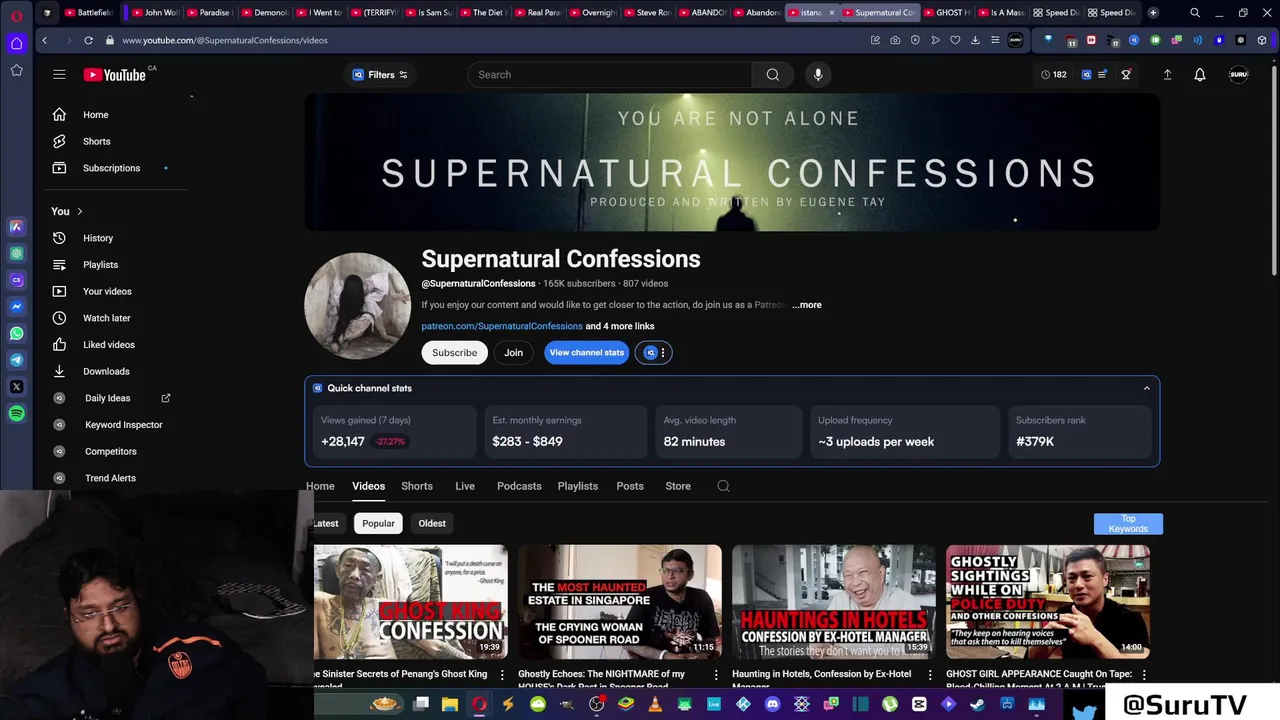Select the Popular sort chip
The height and width of the screenshot is (720, 1280).
[378, 523]
